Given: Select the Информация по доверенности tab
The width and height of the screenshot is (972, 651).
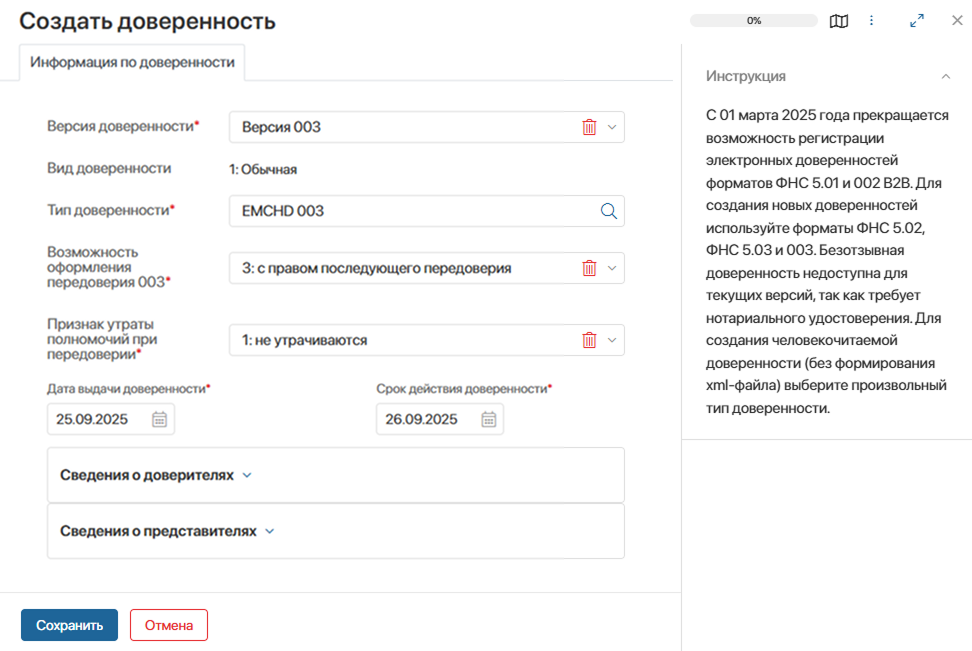Looking at the screenshot, I should pos(132,62).
